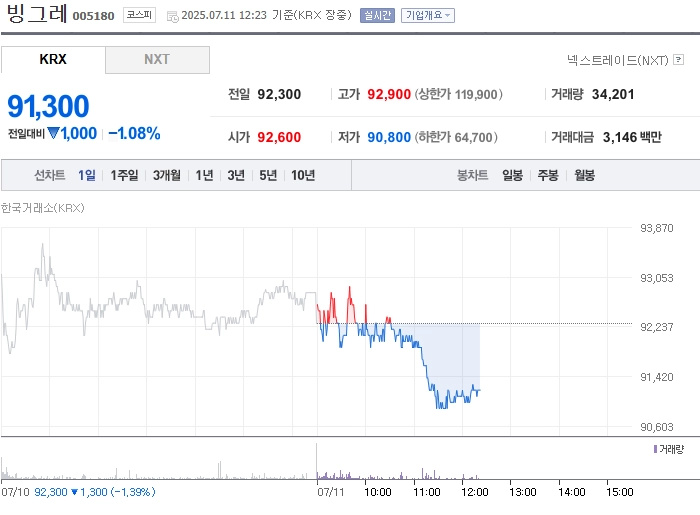Click the 저가 value 90,800
Screen dimensions: 700x515
pyautogui.click(x=389, y=137)
